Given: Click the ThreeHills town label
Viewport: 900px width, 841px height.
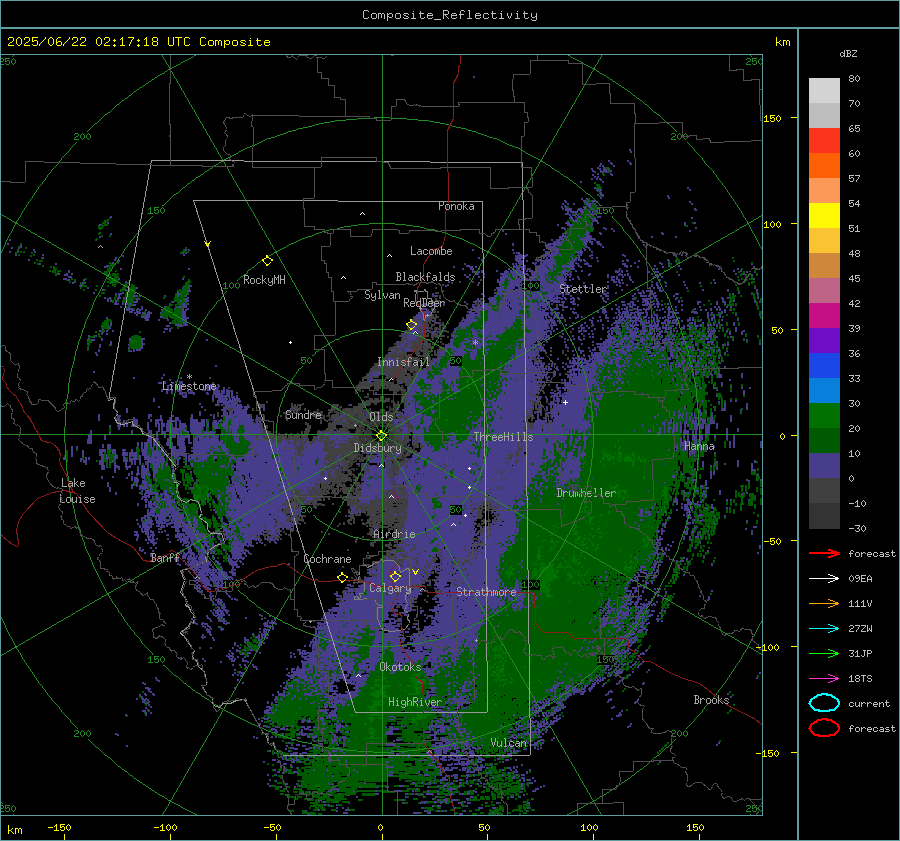Looking at the screenshot, I should point(503,437).
